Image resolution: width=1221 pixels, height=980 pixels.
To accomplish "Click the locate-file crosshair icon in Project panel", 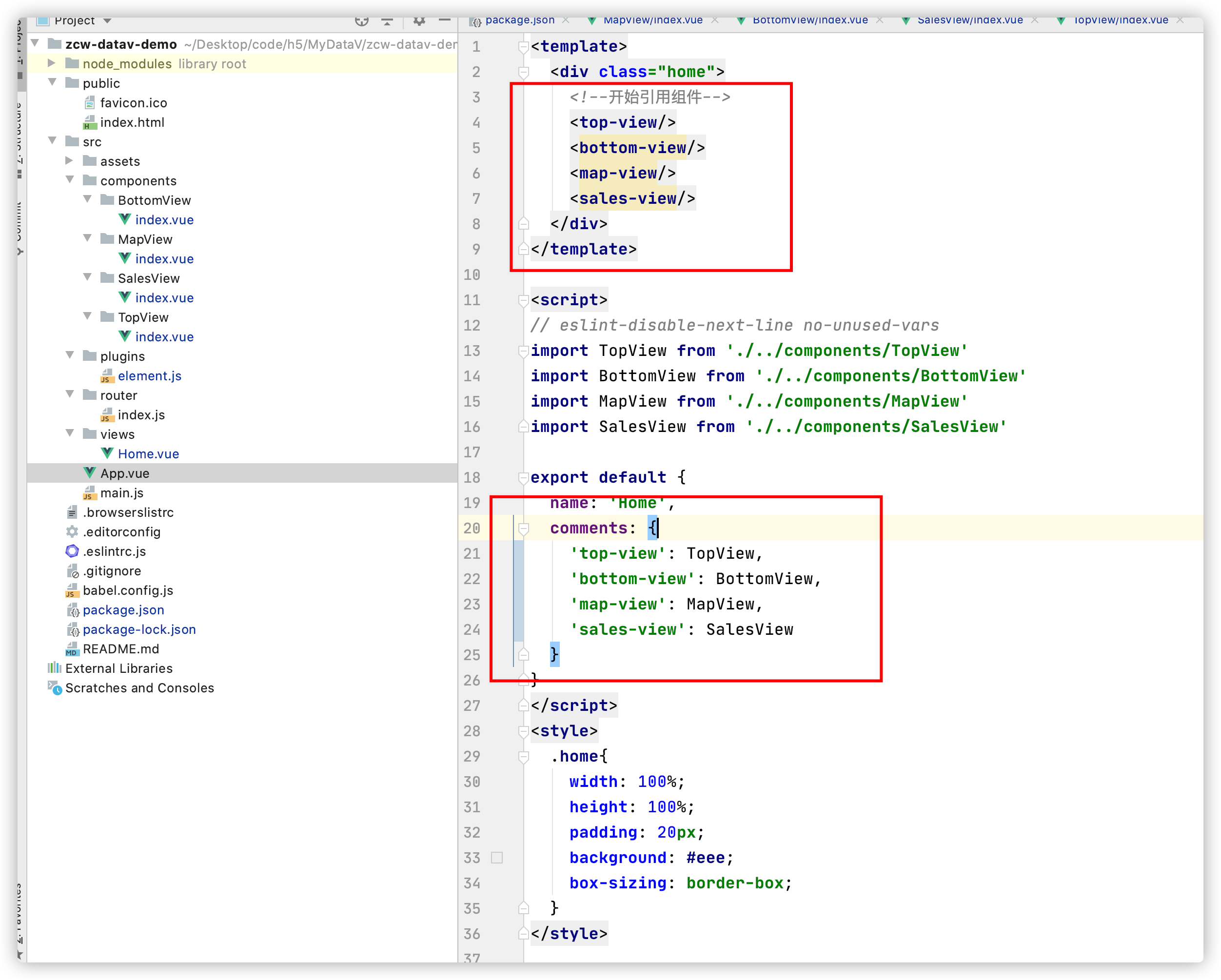I will 361,21.
